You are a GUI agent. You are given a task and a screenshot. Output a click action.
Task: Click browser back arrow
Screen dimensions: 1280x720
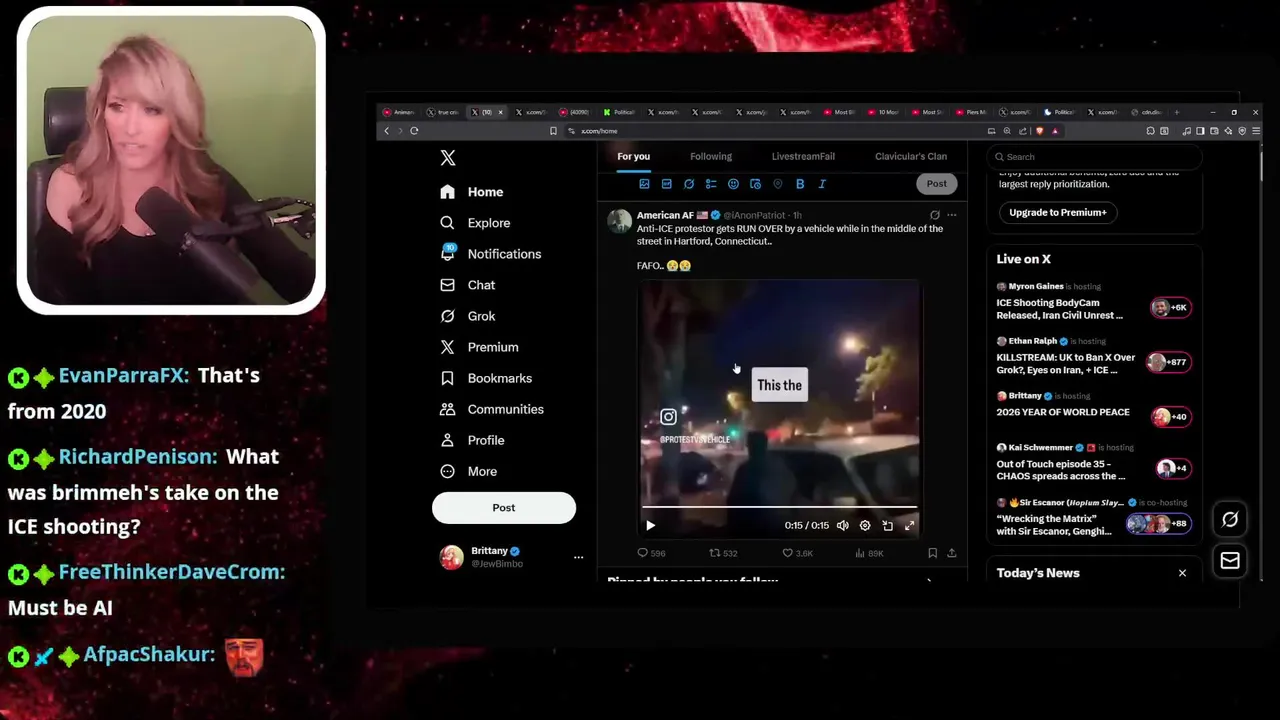pos(387,131)
